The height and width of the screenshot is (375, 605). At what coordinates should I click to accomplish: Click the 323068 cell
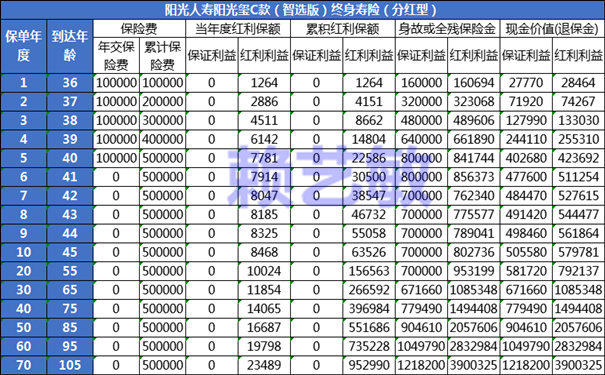(x=474, y=101)
